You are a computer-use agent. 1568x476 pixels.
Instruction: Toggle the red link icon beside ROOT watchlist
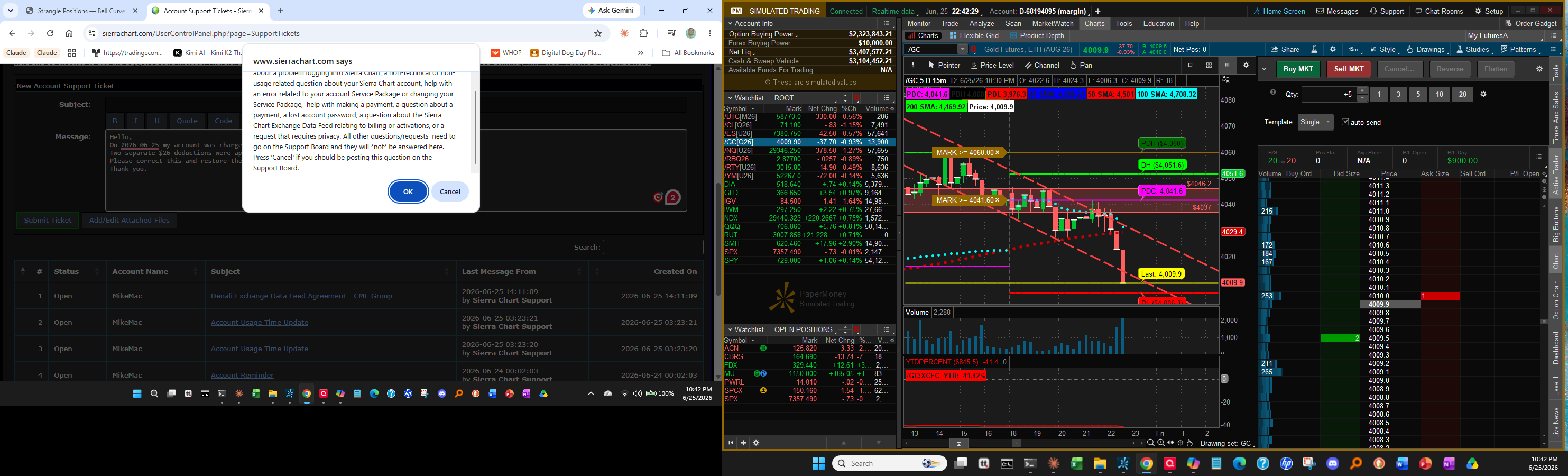coord(856,98)
